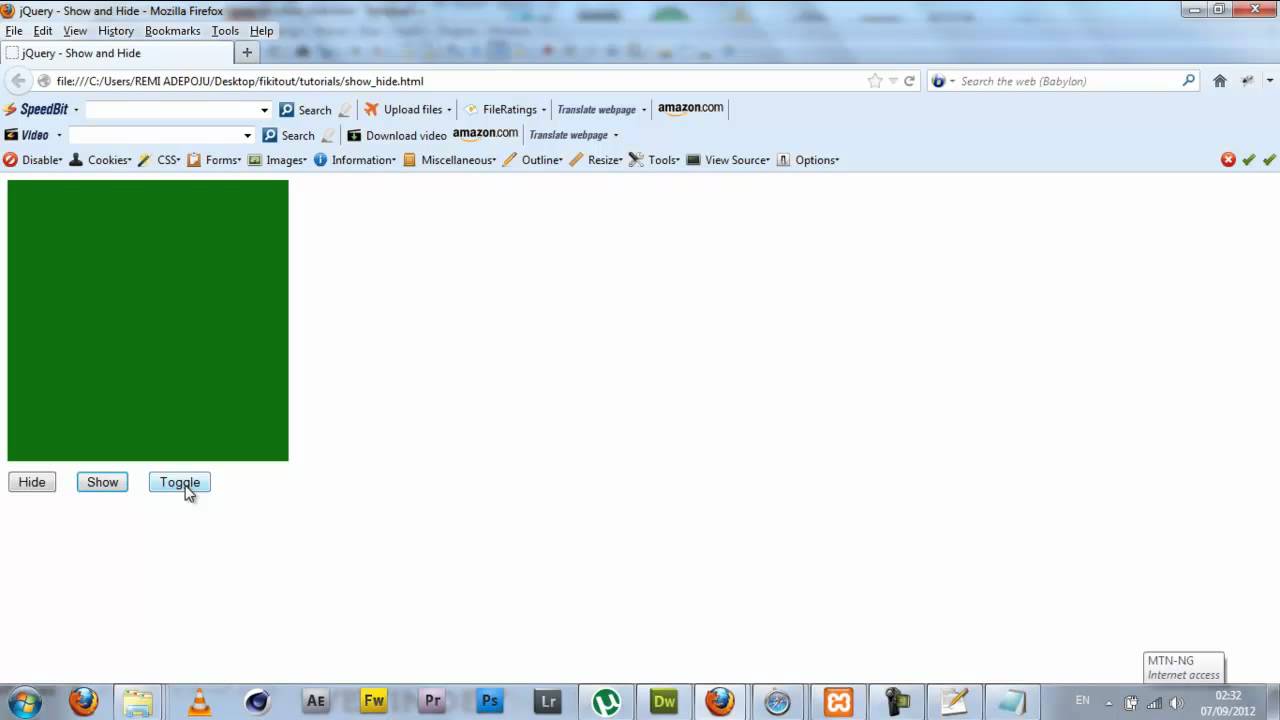
Task: Open the Miscellaneous toolbar menu
Action: pyautogui.click(x=449, y=160)
